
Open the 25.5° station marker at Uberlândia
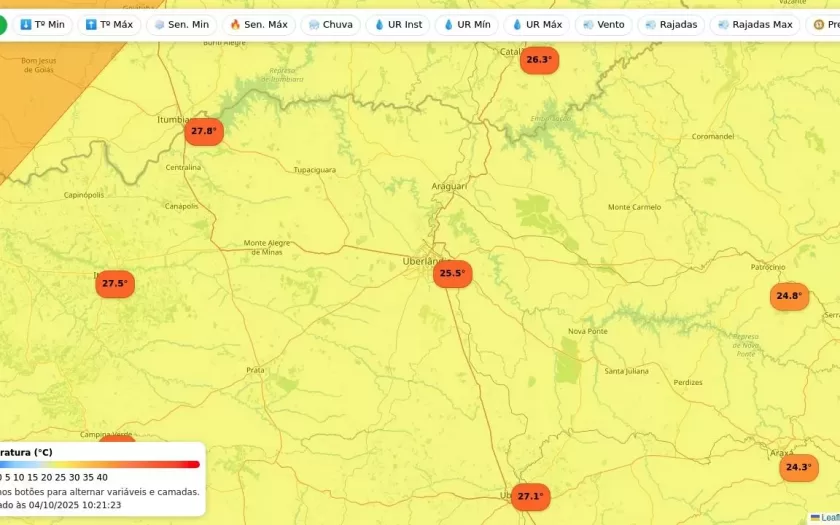pos(452,273)
